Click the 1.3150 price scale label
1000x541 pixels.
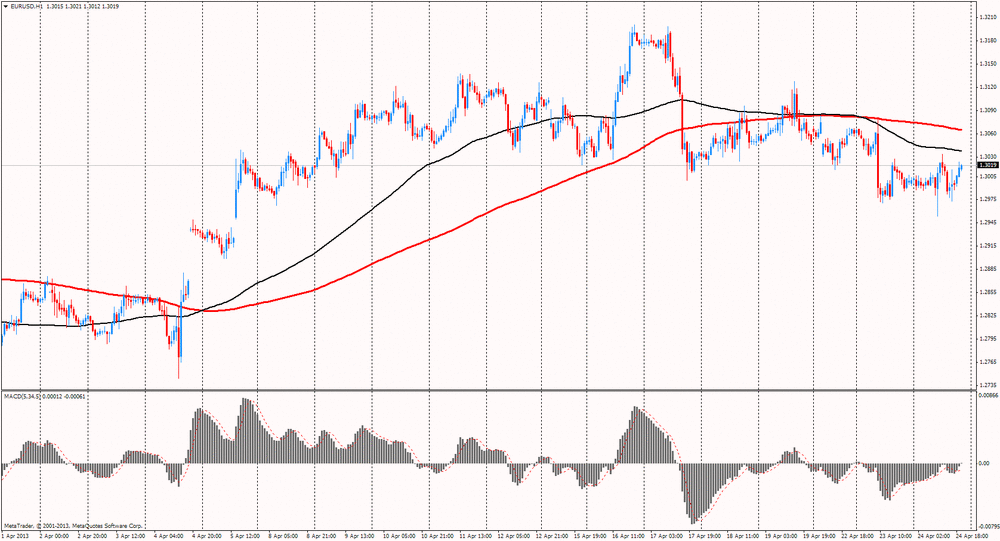pyautogui.click(x=987, y=64)
